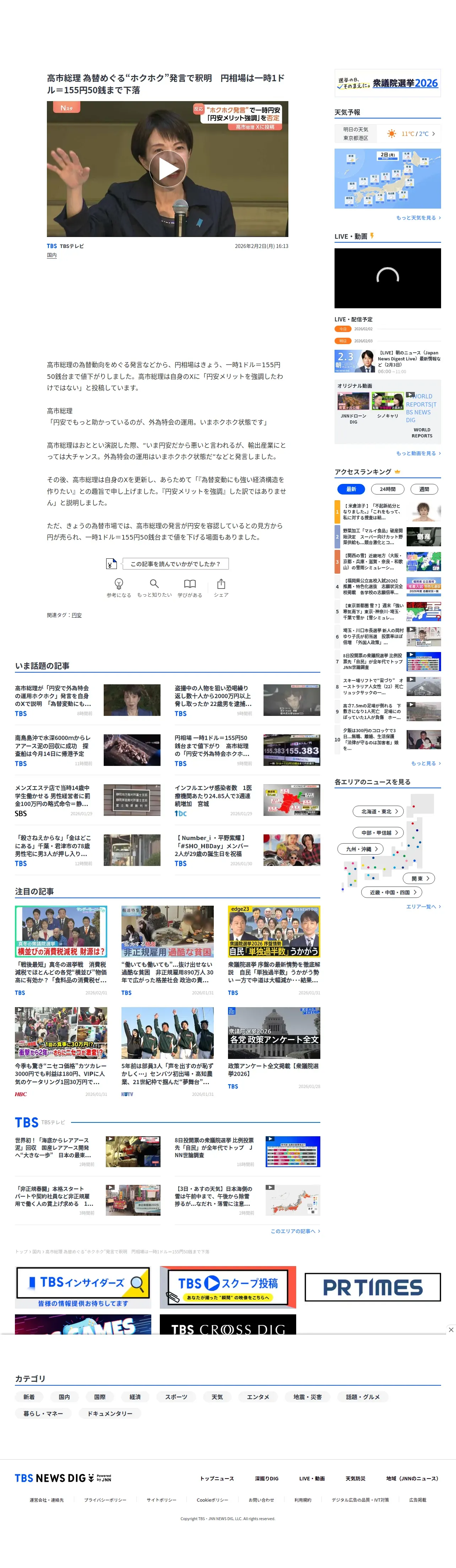Select the 関東 area button

pyautogui.click(x=419, y=878)
